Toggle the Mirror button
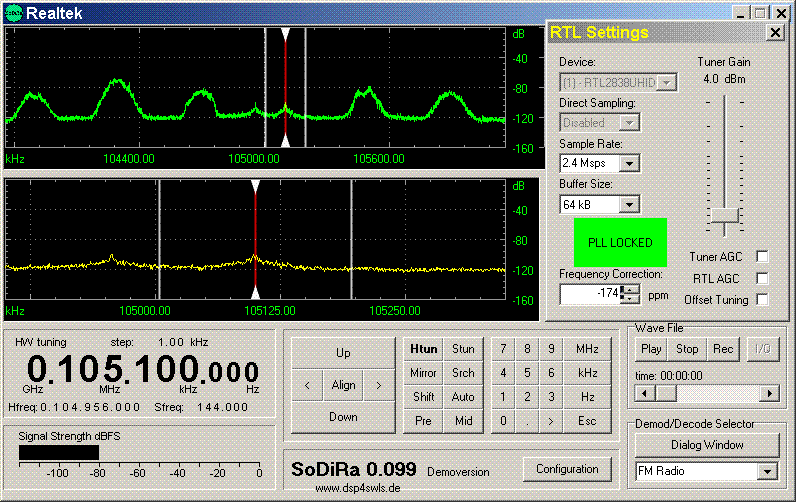 pos(423,373)
